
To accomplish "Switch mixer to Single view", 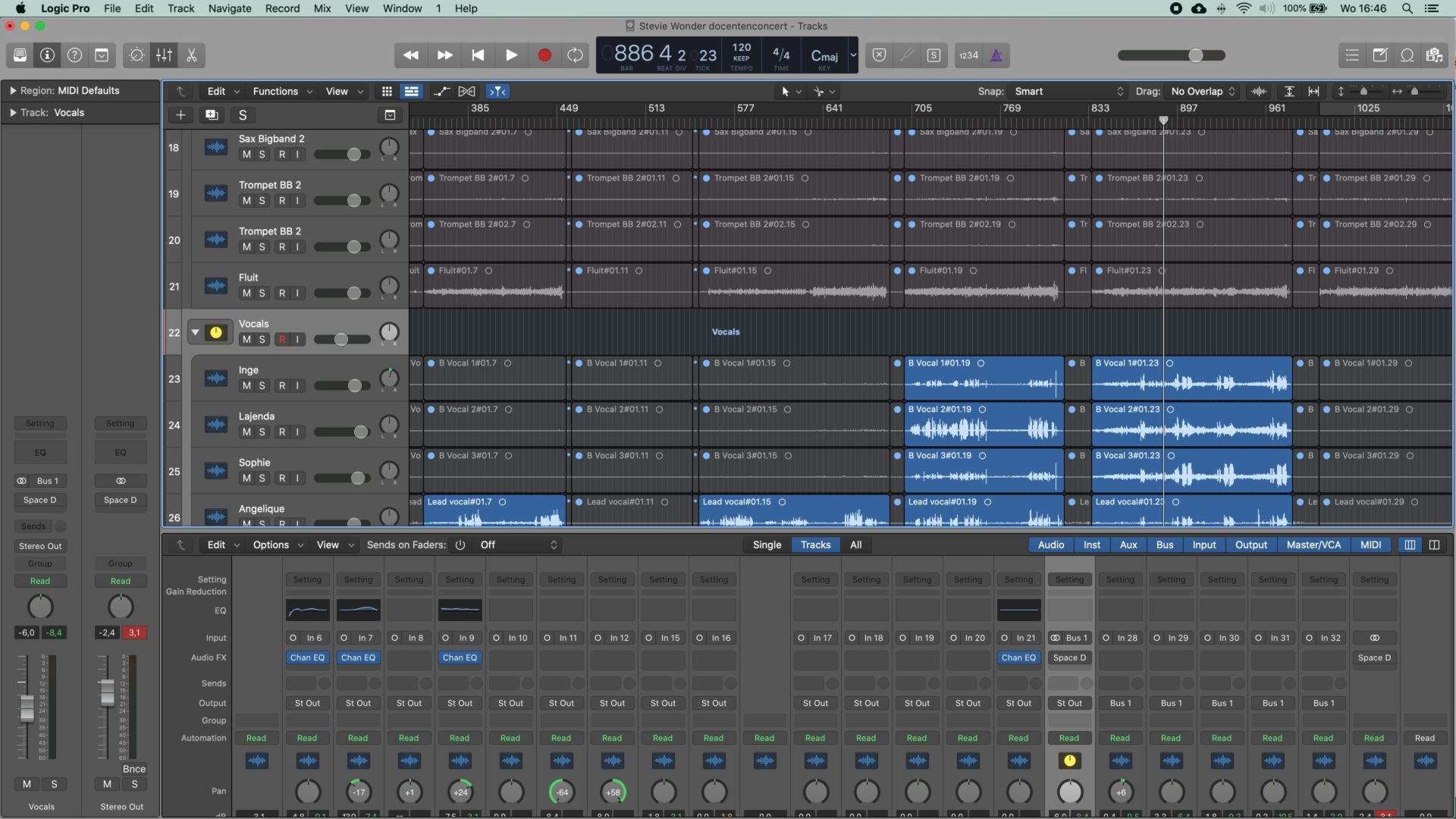I will [767, 544].
